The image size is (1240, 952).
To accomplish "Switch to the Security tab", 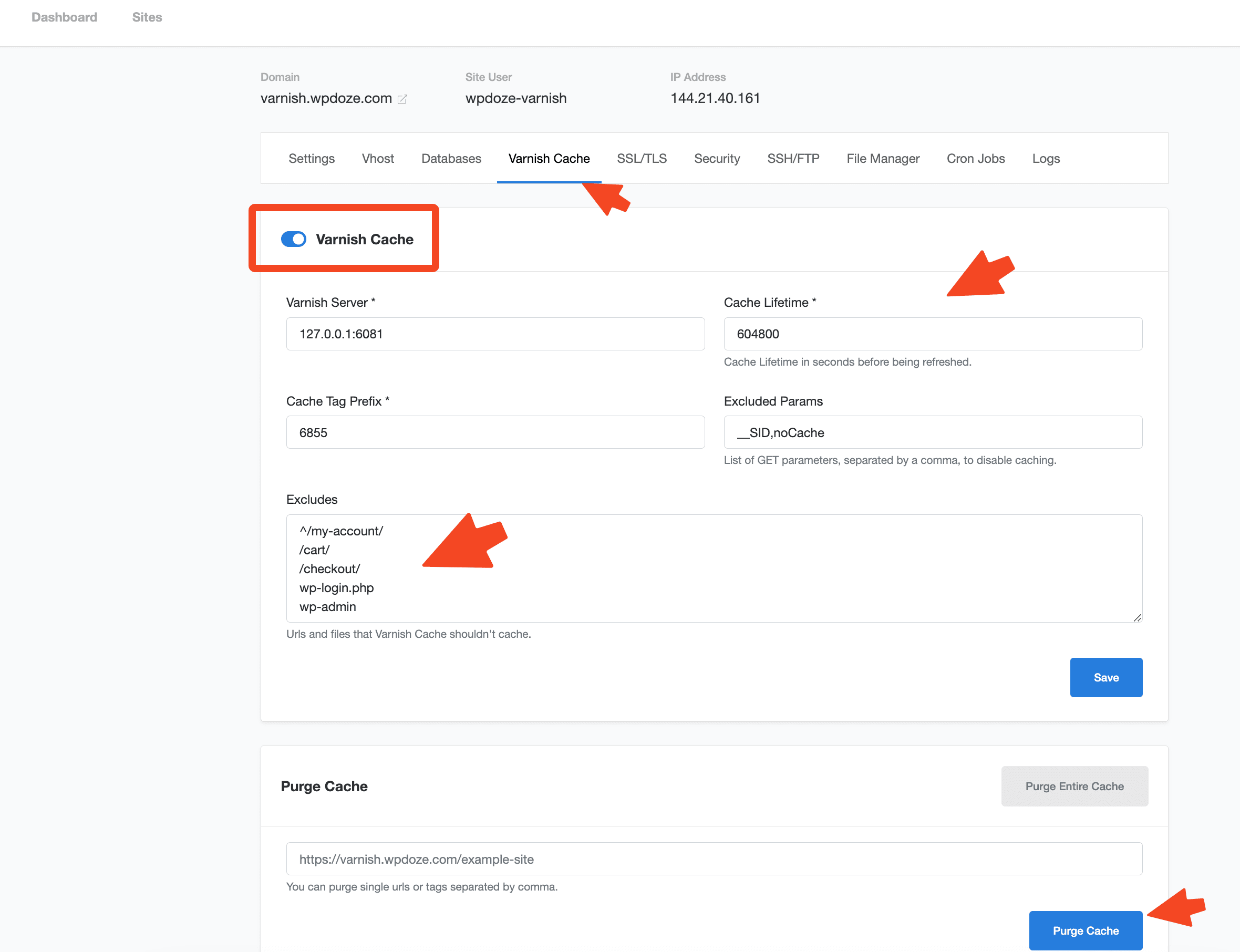I will (x=717, y=159).
